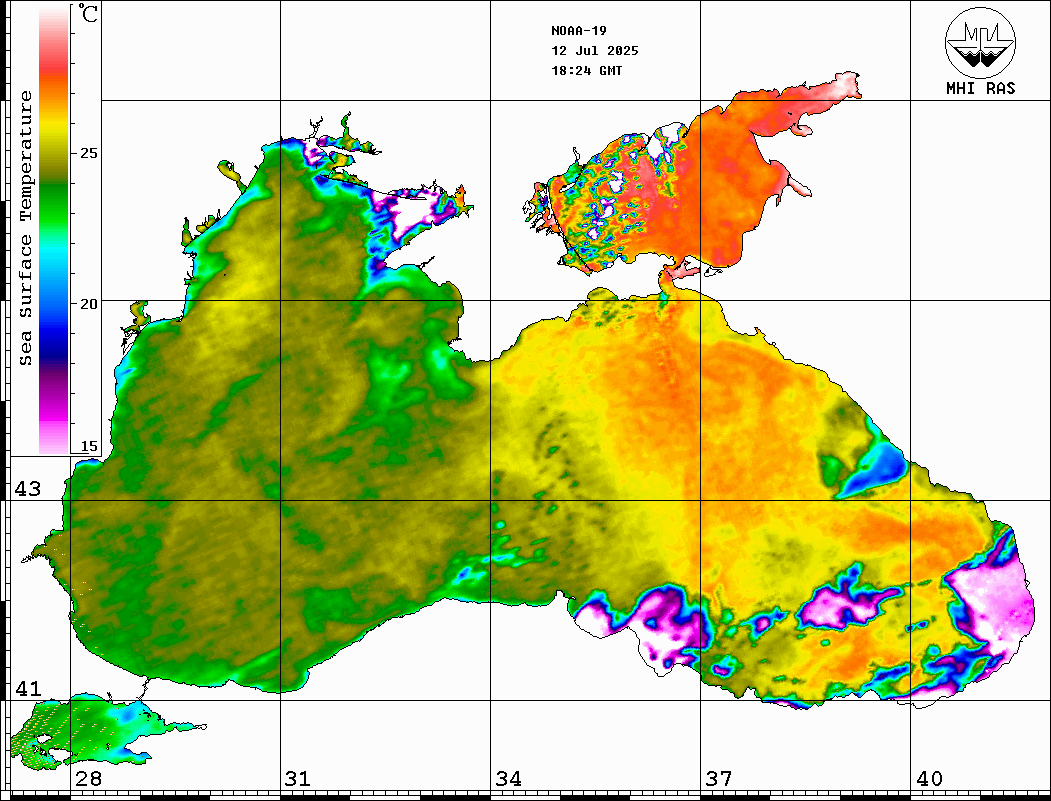The image size is (1051, 801).
Task: Click latitude label 41
Action: coord(28,689)
